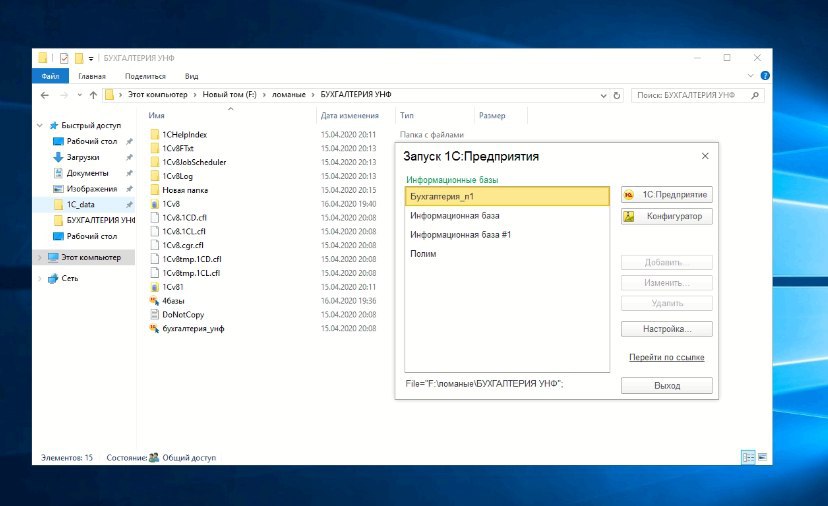The image size is (828, 506).
Task: Click the ломаные breadcrumb
Action: tap(288, 95)
